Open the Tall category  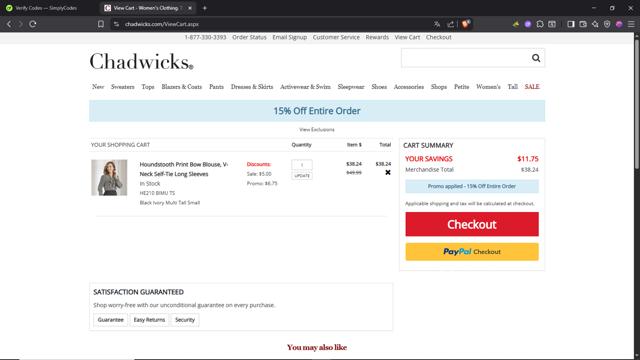pyautogui.click(x=513, y=87)
